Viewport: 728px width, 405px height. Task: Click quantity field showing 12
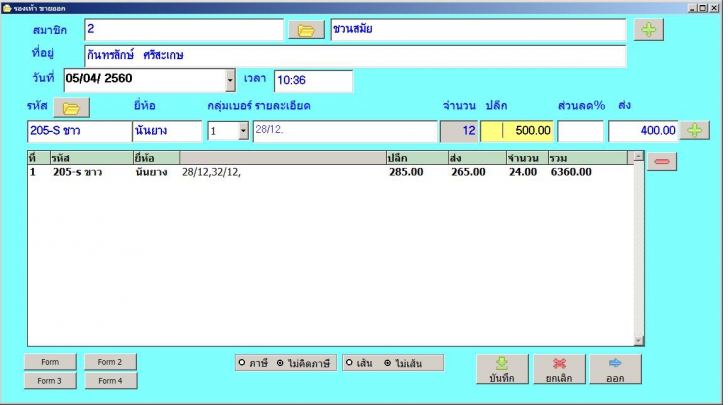[459, 131]
